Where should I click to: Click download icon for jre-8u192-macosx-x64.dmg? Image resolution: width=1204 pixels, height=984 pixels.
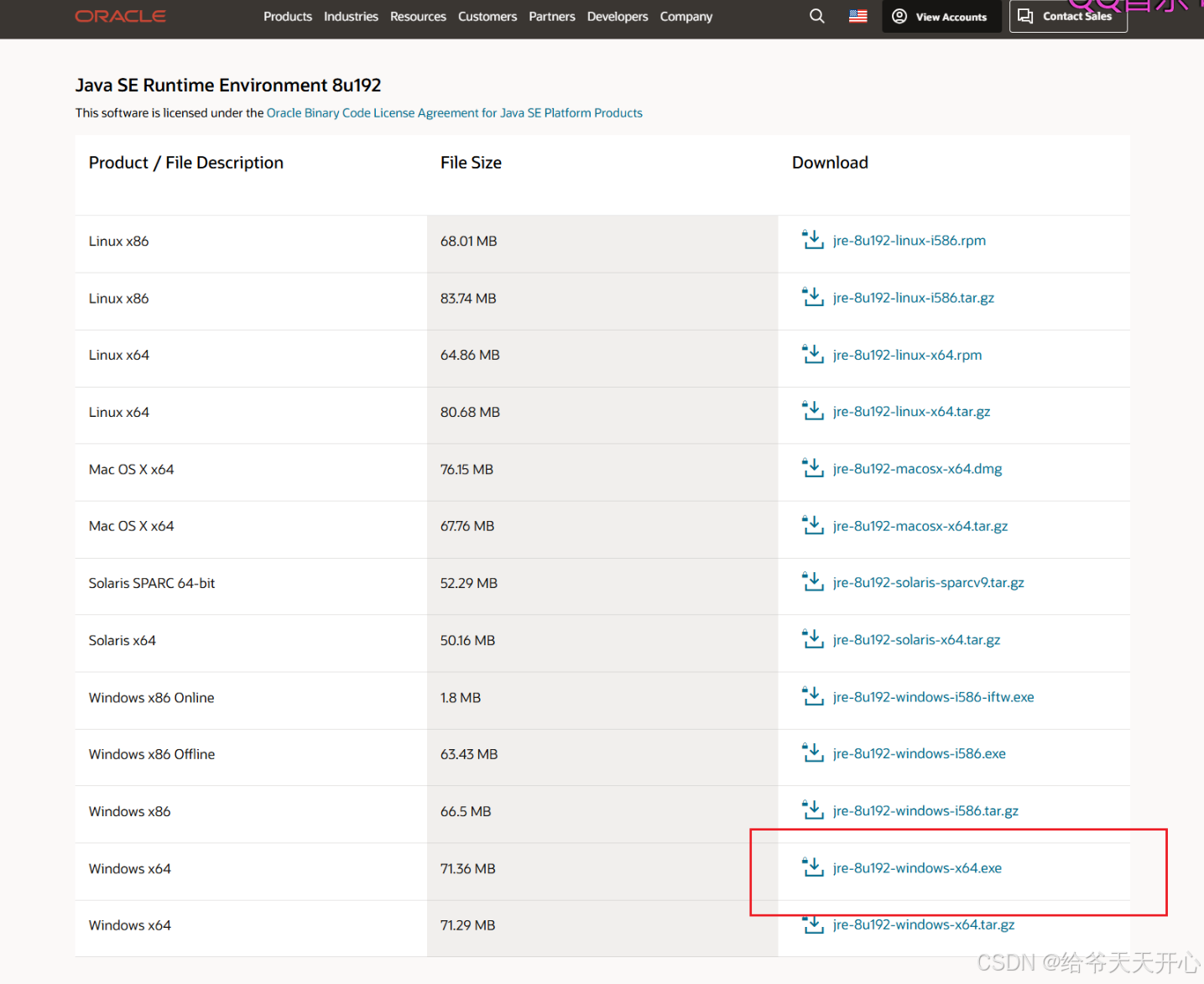pyautogui.click(x=812, y=468)
